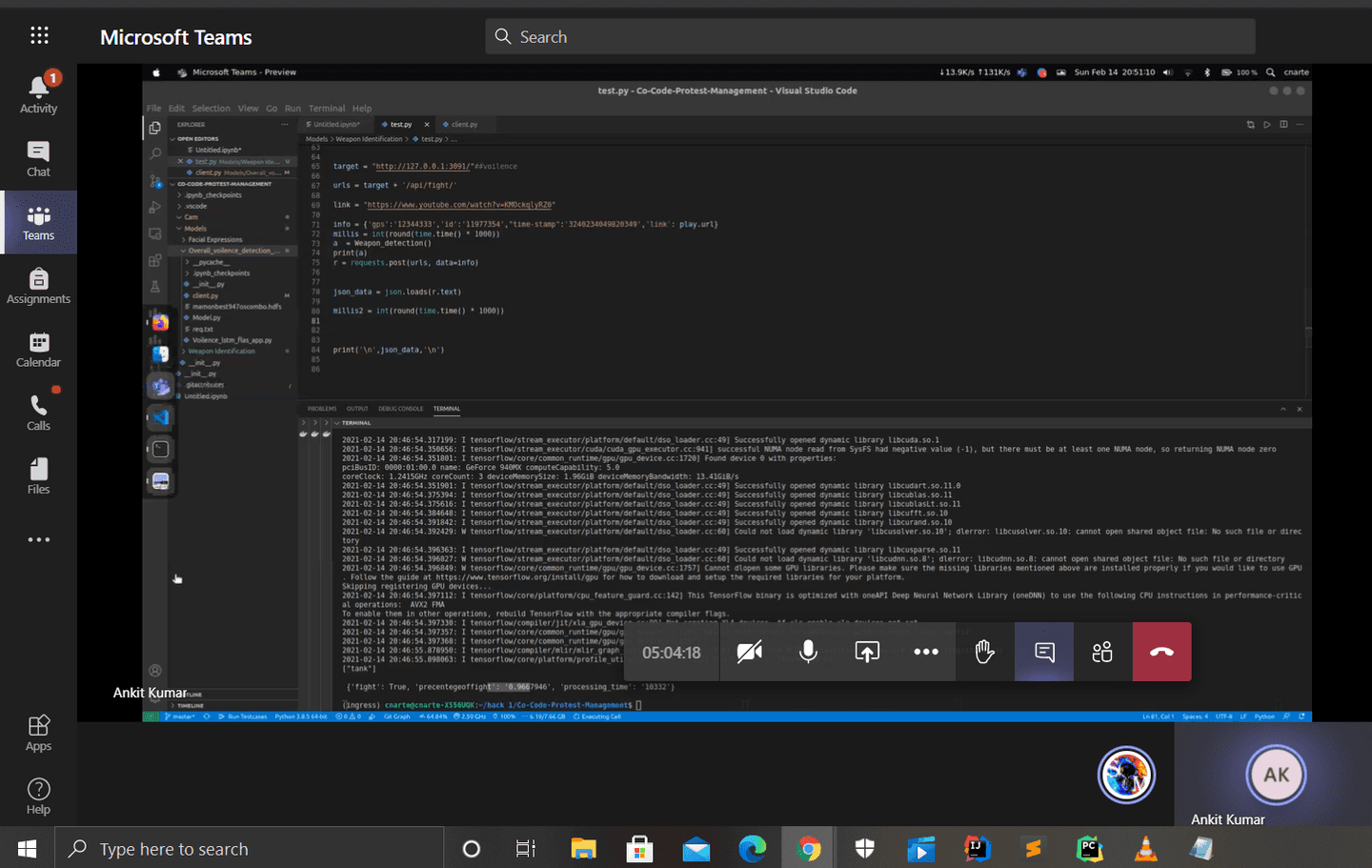The width and height of the screenshot is (1372, 868).
Task: Open the Activity feed in Teams sidebar
Action: tap(38, 94)
